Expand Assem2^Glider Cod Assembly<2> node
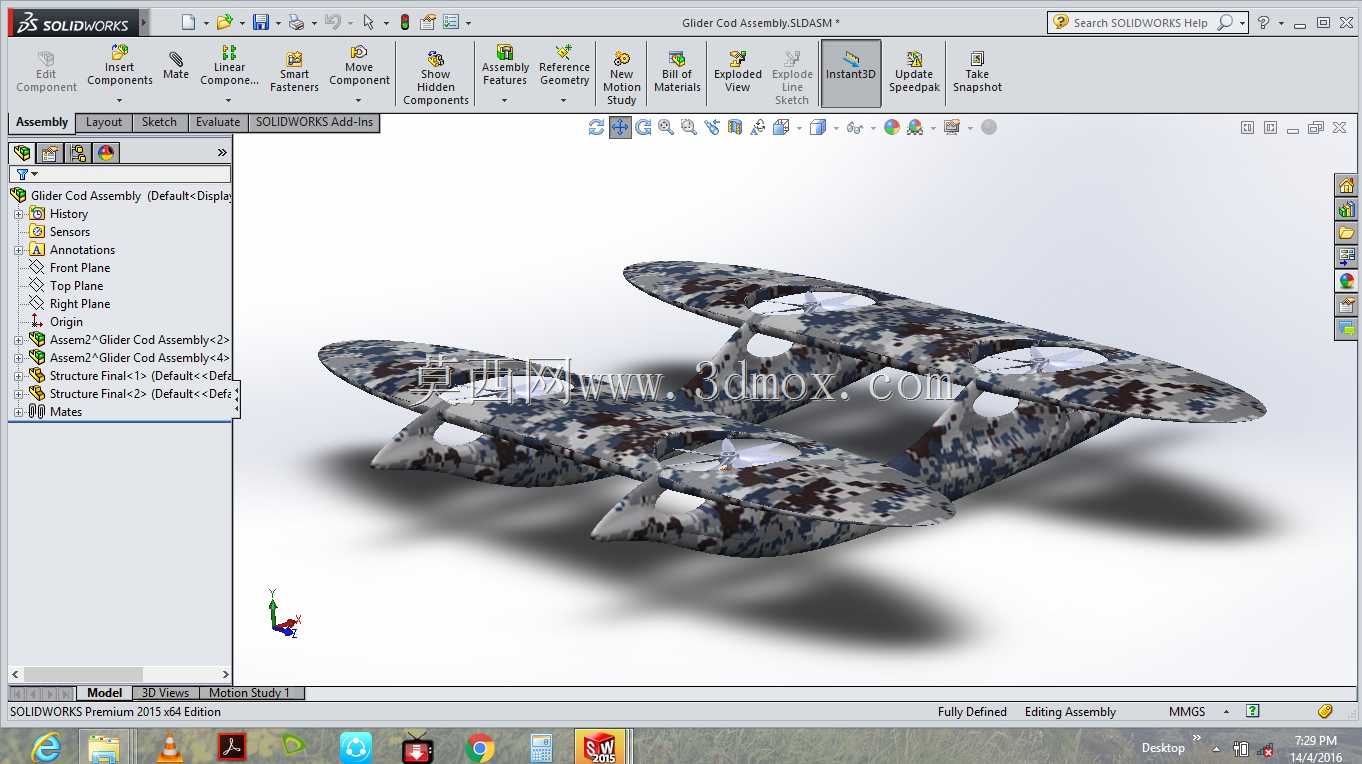1362x764 pixels. coord(18,340)
